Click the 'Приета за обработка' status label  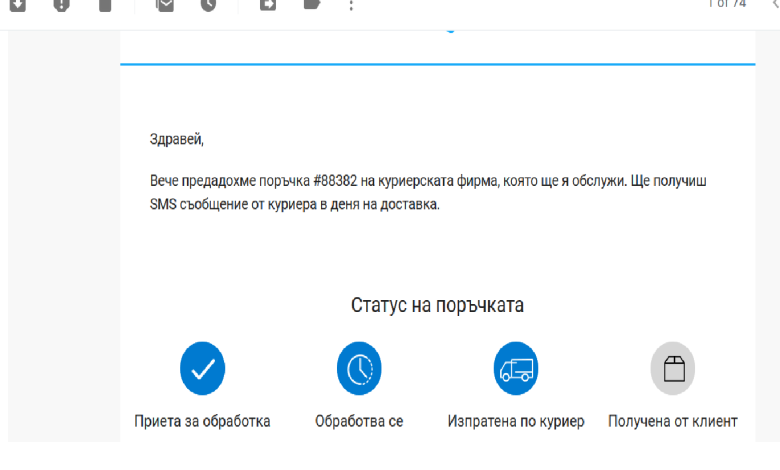[202, 421]
